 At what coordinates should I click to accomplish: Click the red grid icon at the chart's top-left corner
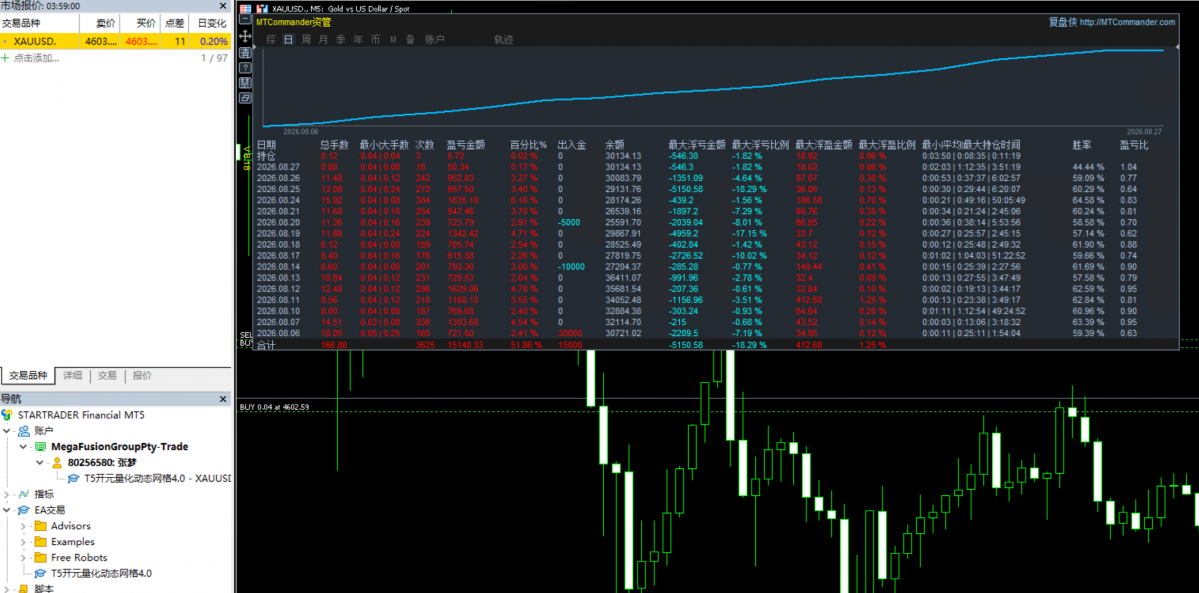(x=245, y=9)
